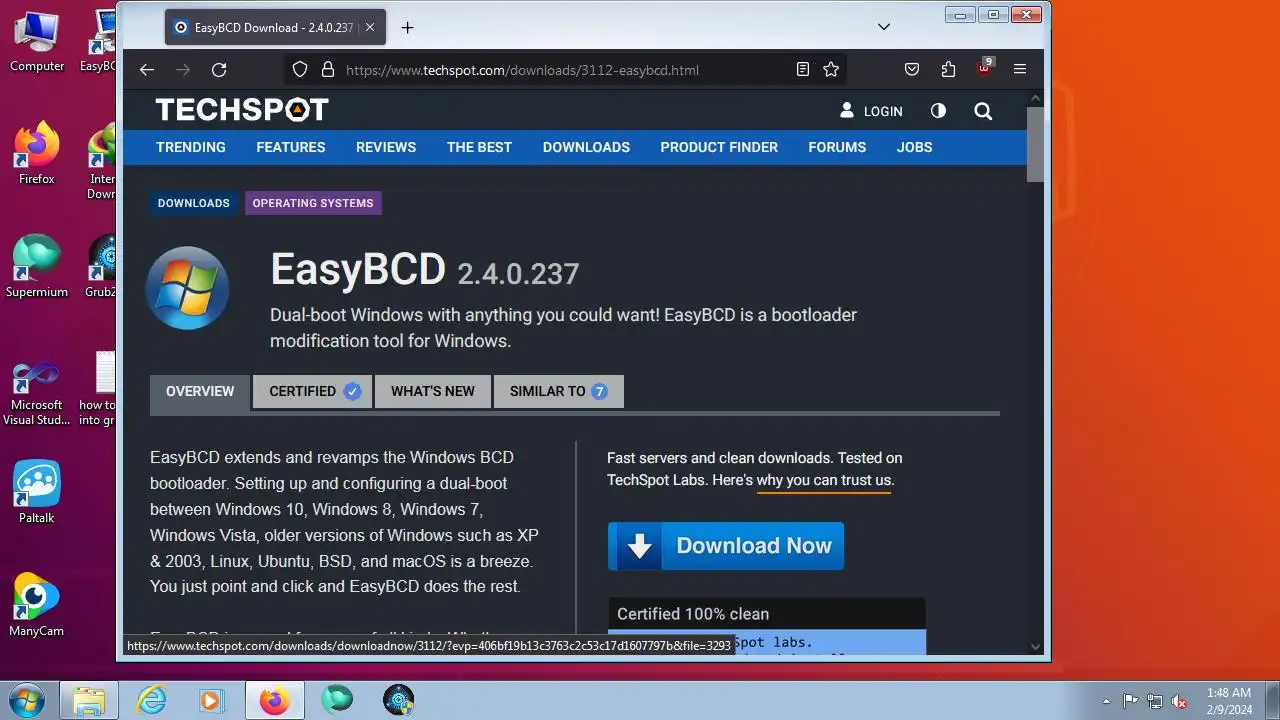
Task: Show hidden tray icons arrow
Action: pos(1106,701)
